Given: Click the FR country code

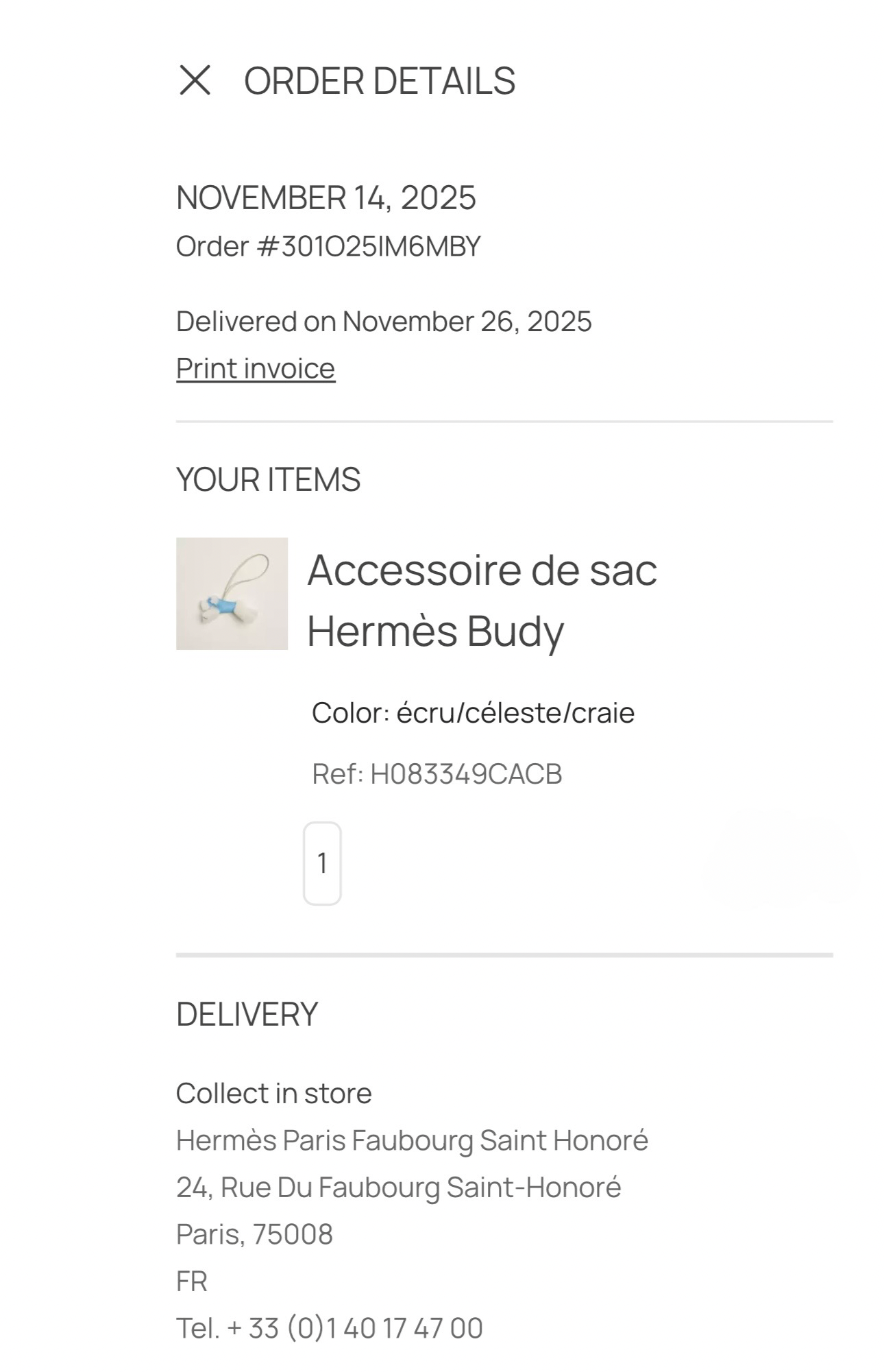Looking at the screenshot, I should click(x=192, y=1281).
